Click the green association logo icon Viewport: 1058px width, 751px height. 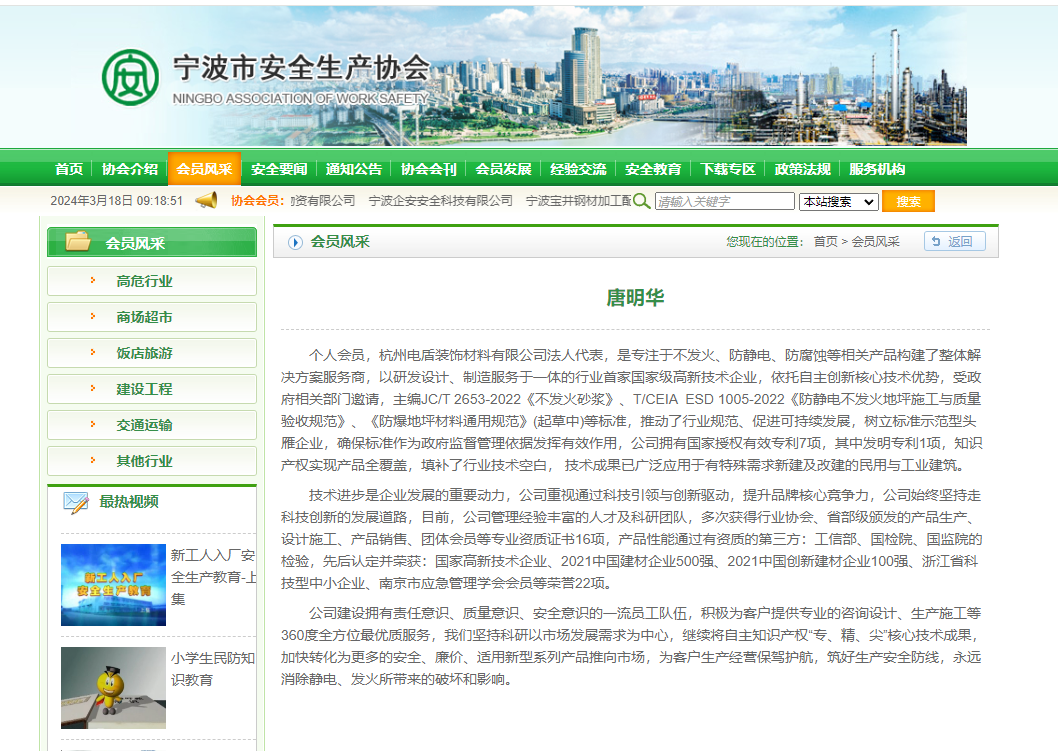coord(130,77)
